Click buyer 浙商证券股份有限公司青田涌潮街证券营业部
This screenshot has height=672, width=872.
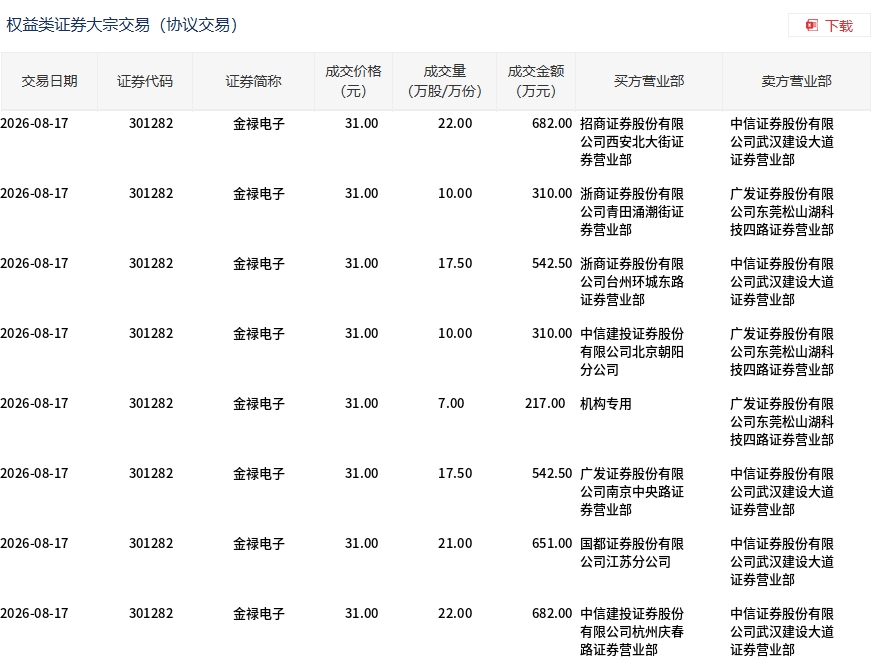pos(632,212)
